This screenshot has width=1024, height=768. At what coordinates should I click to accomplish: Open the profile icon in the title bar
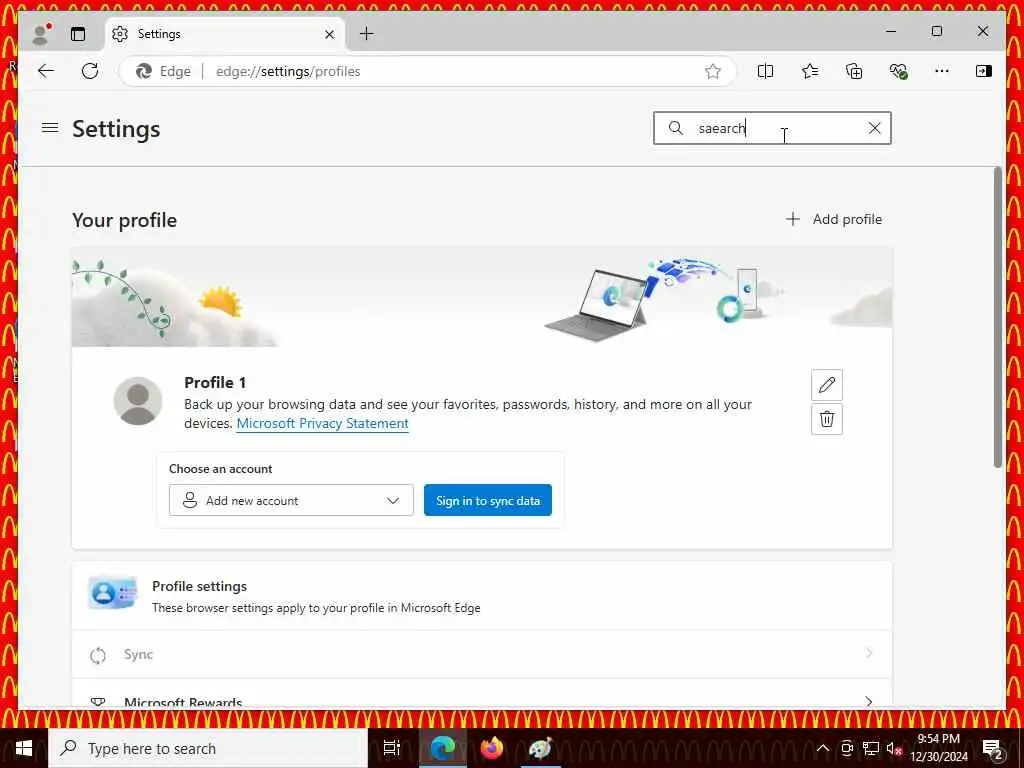tap(42, 33)
